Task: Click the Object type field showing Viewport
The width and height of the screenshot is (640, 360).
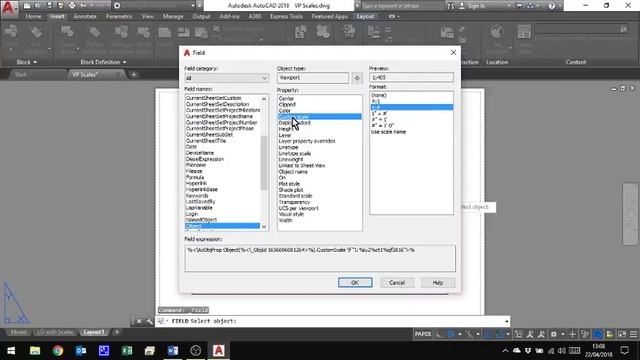Action: [313, 78]
